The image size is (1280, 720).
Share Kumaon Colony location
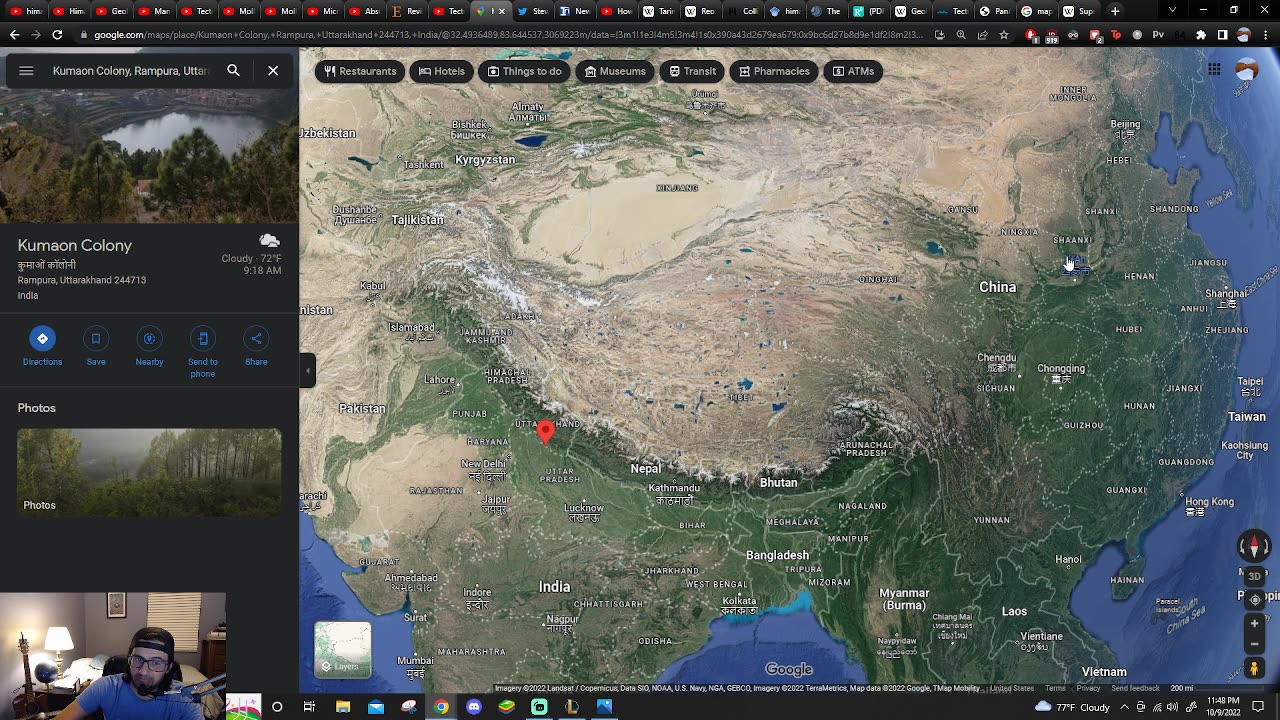(x=256, y=345)
